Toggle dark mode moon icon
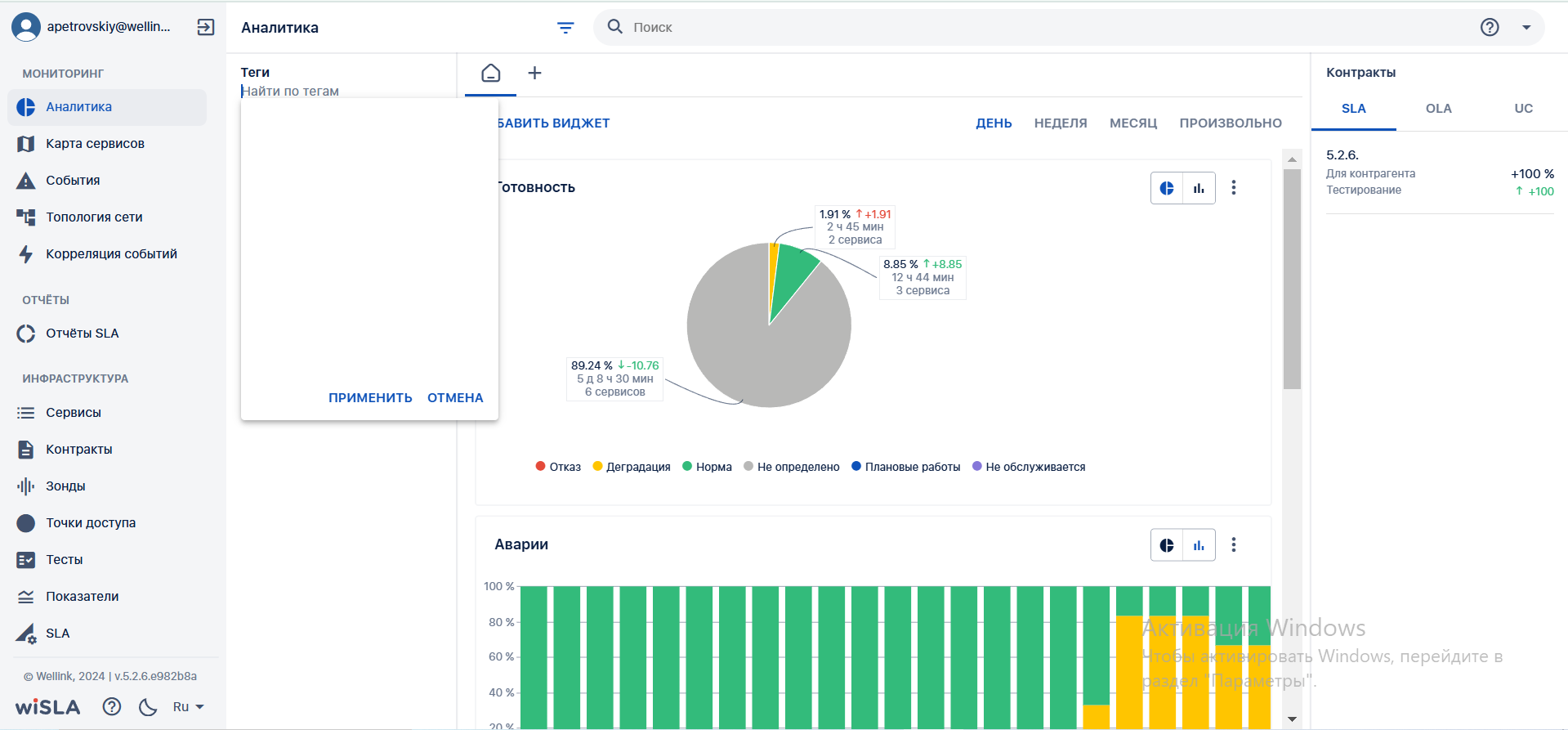 pos(148,707)
